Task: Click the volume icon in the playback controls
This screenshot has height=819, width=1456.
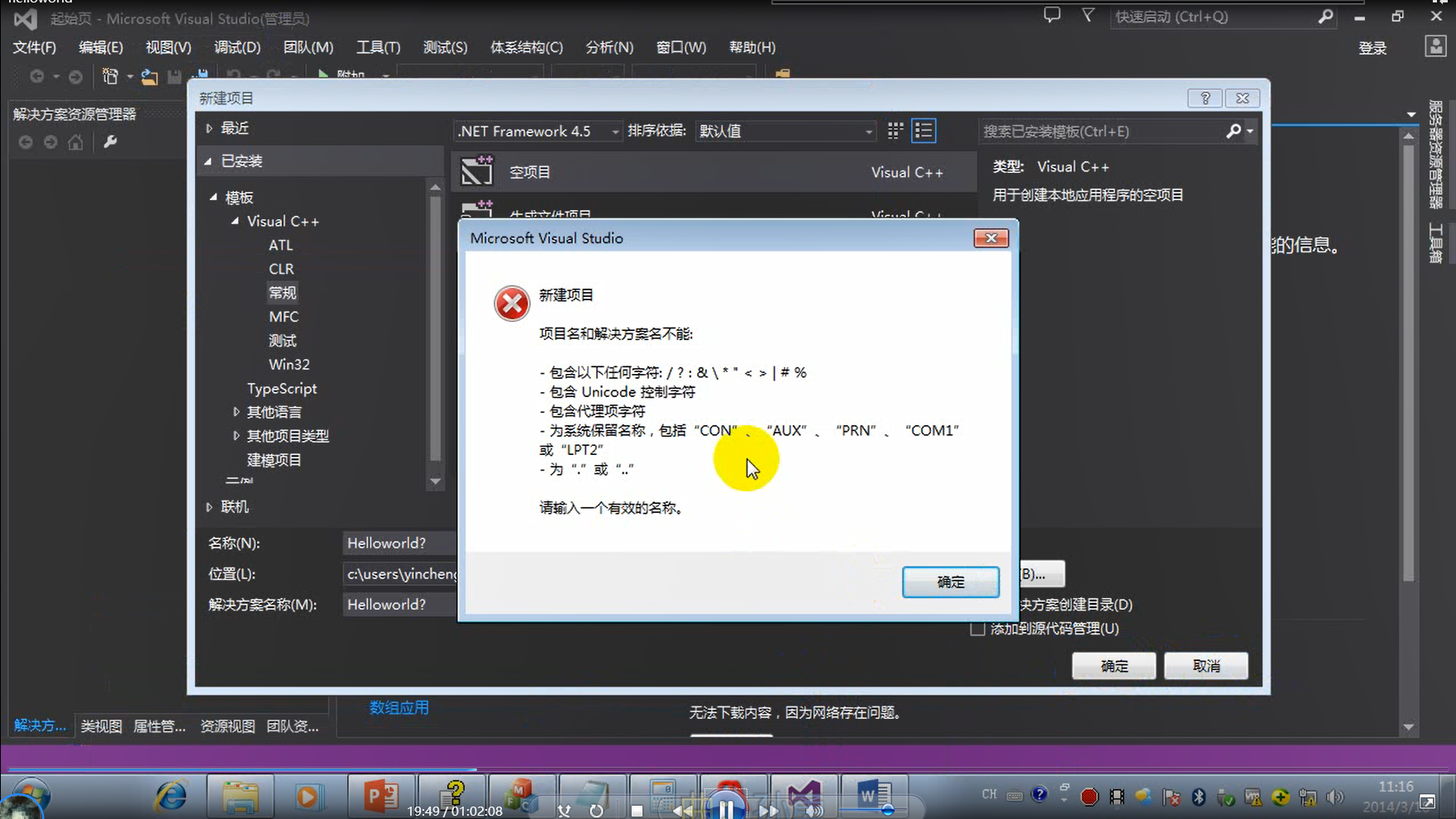Action: (x=814, y=811)
